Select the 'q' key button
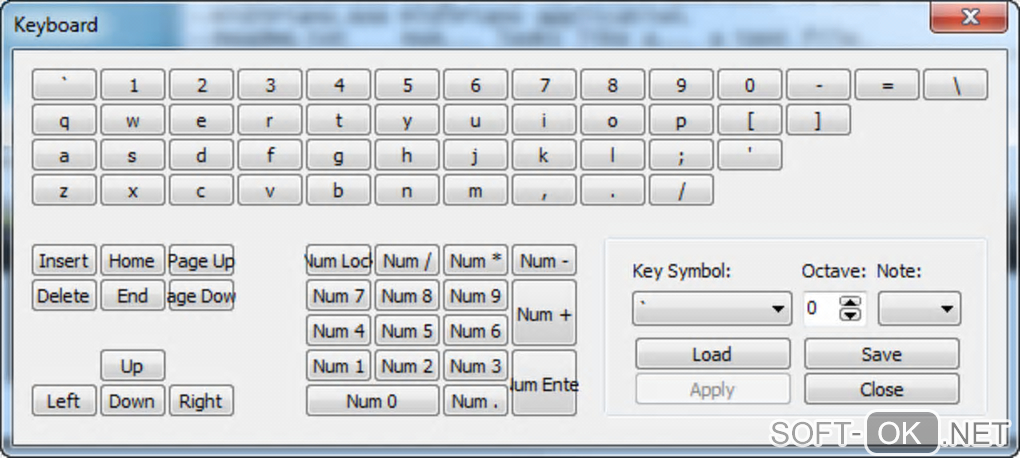This screenshot has width=1020, height=458. (x=64, y=120)
